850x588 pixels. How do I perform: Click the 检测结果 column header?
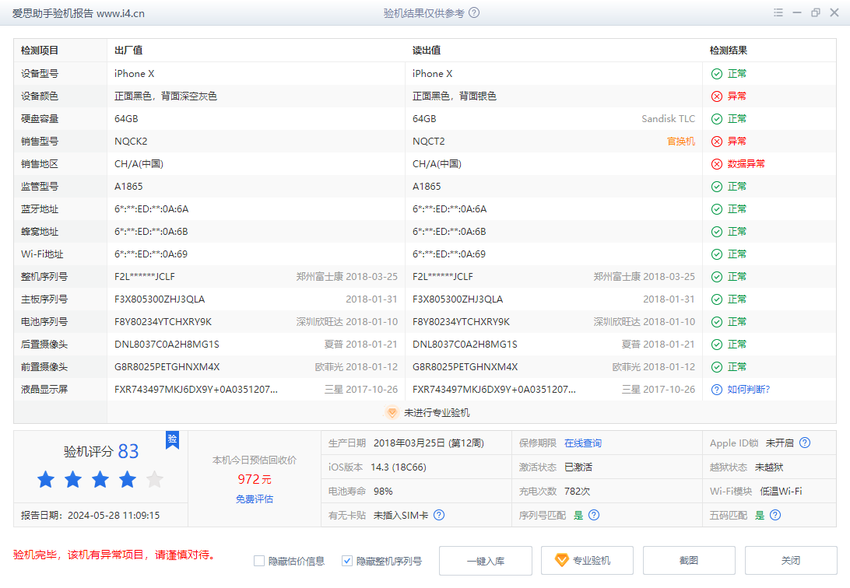(729, 50)
